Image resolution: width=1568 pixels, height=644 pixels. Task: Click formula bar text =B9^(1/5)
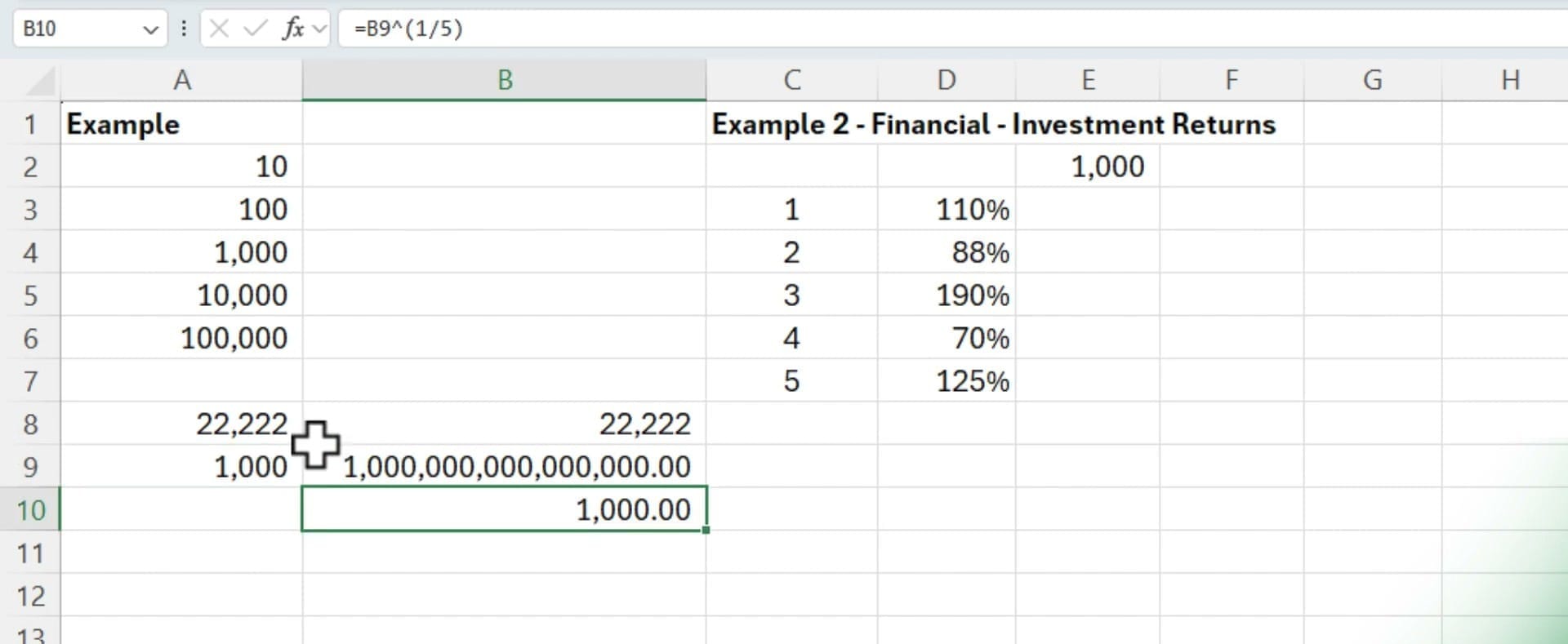tap(408, 29)
